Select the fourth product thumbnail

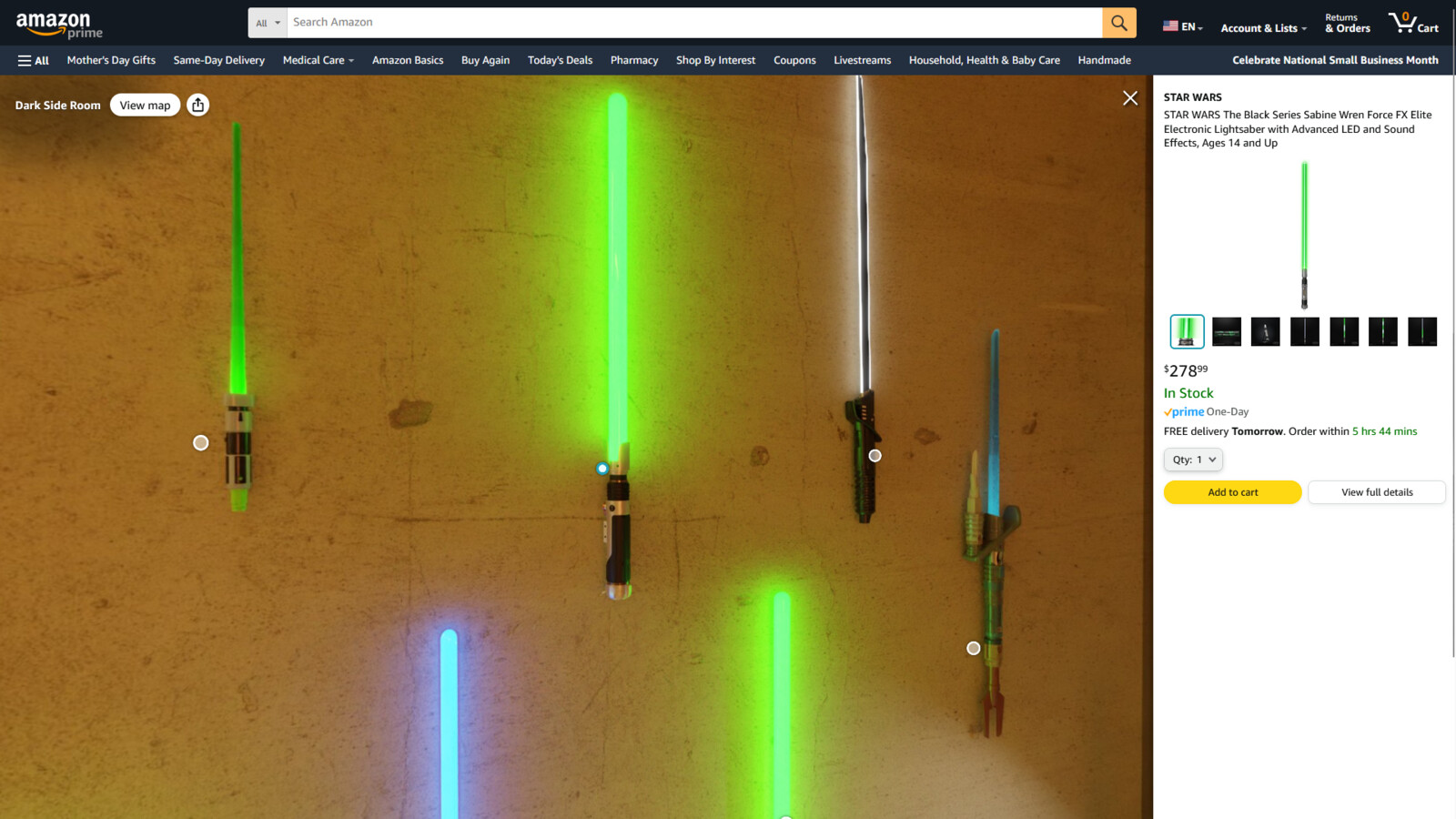pyautogui.click(x=1305, y=332)
